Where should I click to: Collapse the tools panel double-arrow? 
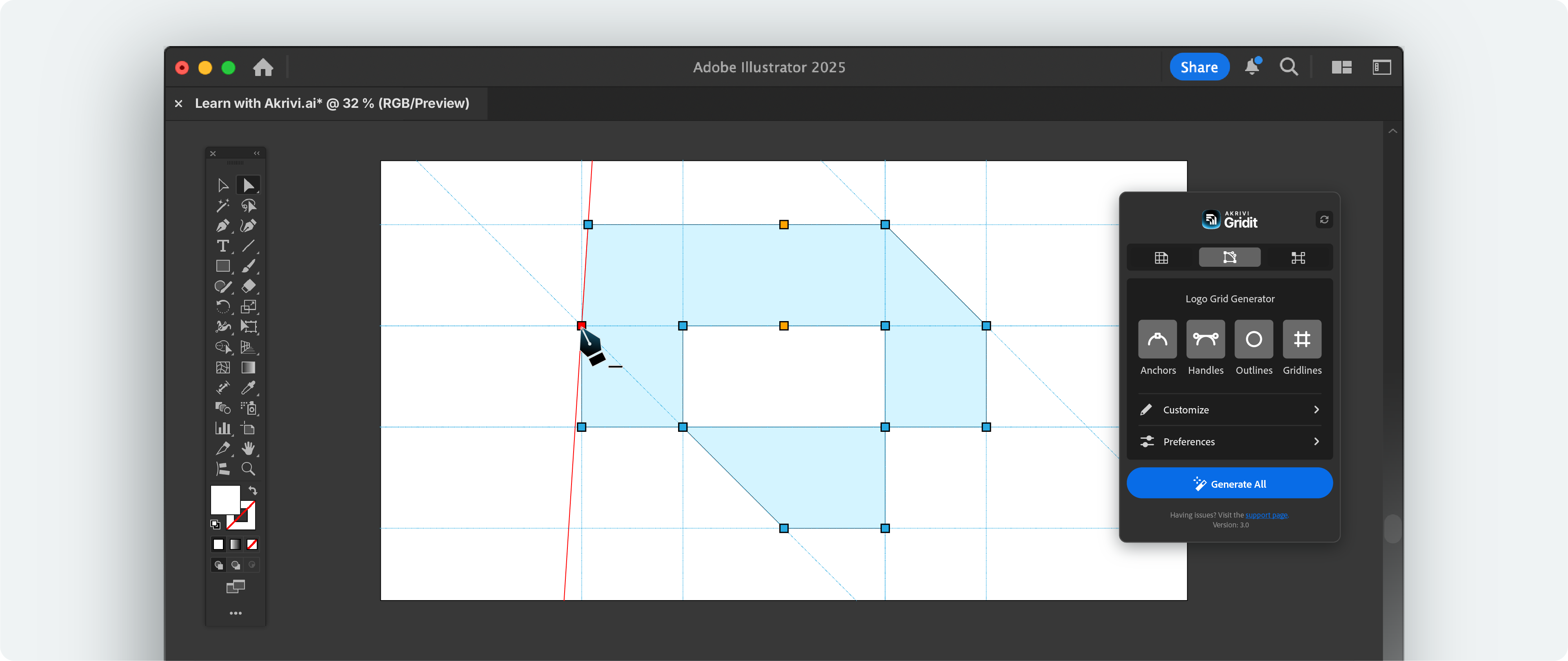[x=257, y=153]
